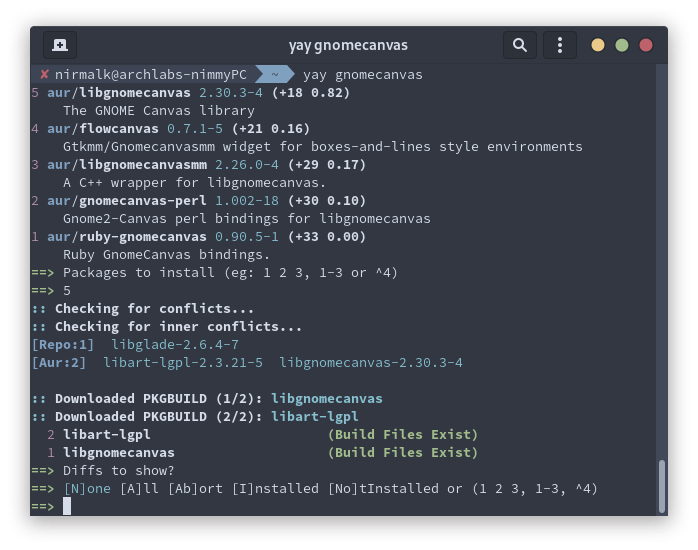The height and width of the screenshot is (550, 698).
Task: Click version '2.26.0-4' of libgnomecanvasmm
Action: (x=247, y=165)
